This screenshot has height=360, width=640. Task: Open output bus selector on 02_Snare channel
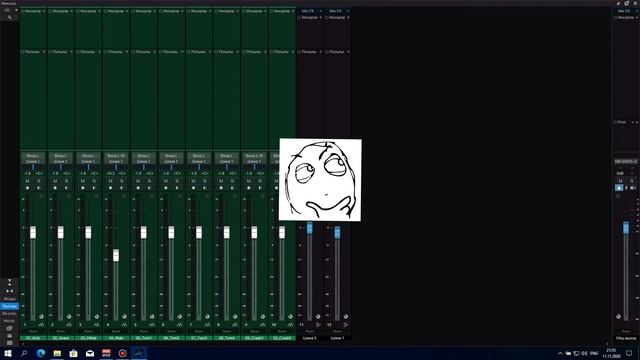61,161
